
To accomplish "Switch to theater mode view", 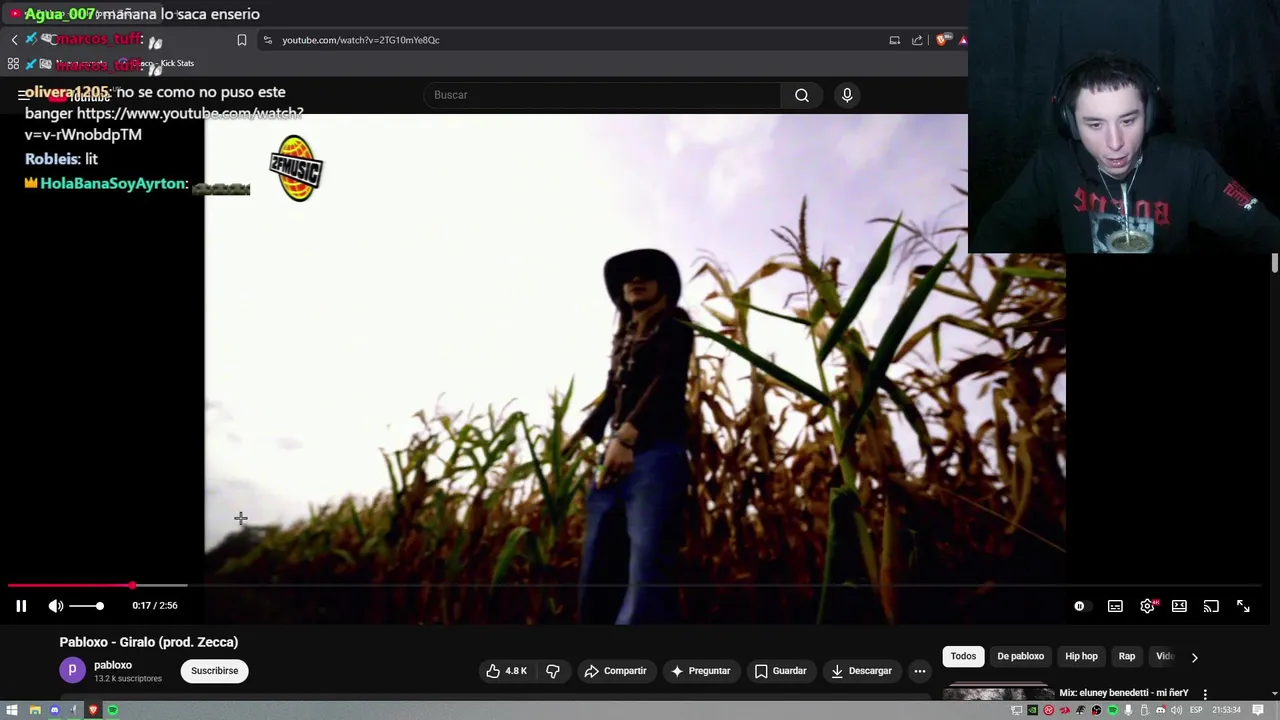I will (1179, 606).
